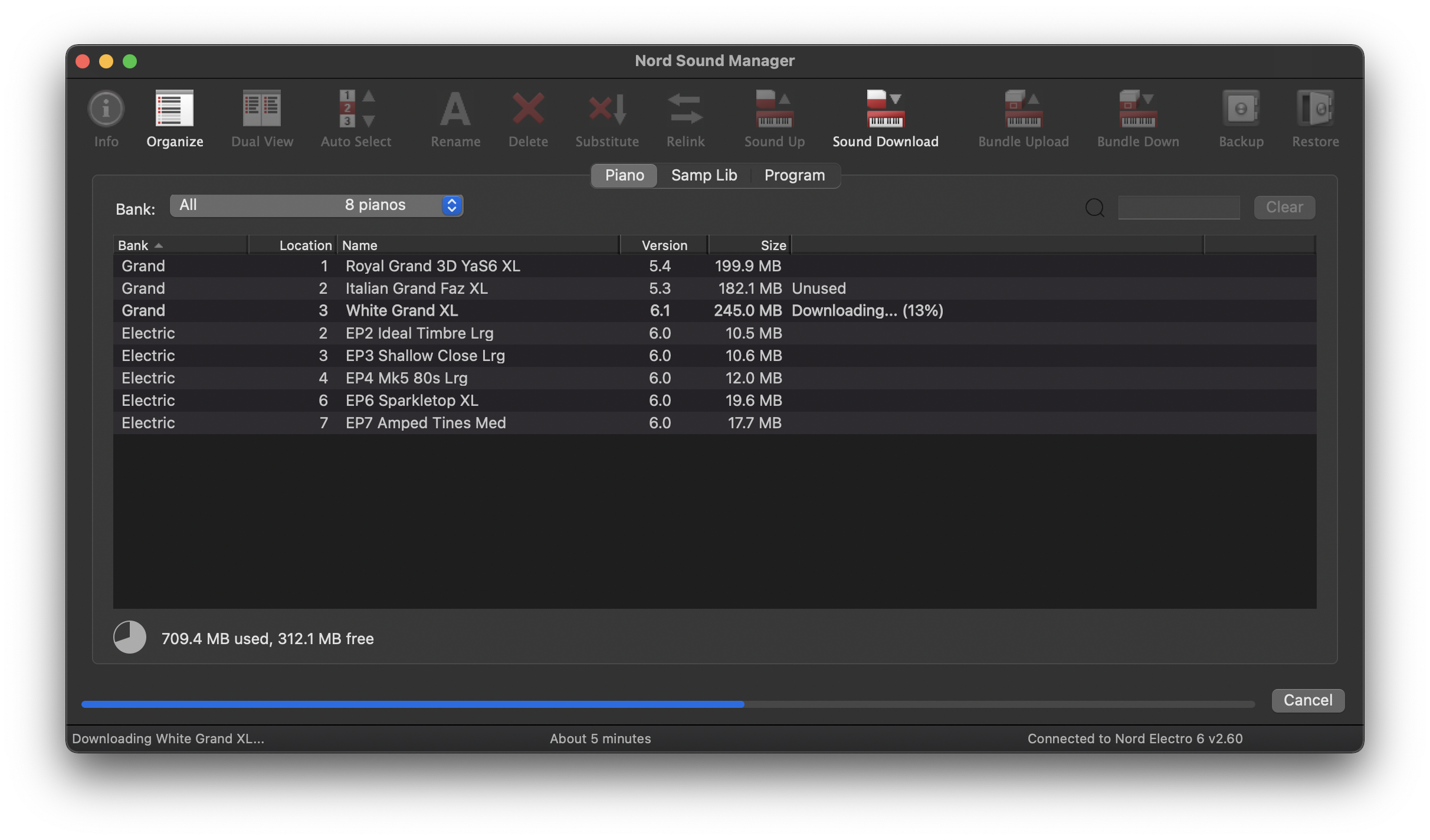Select the Italian Grand Faz XL row
This screenshot has width=1430, height=840.
[x=416, y=288]
